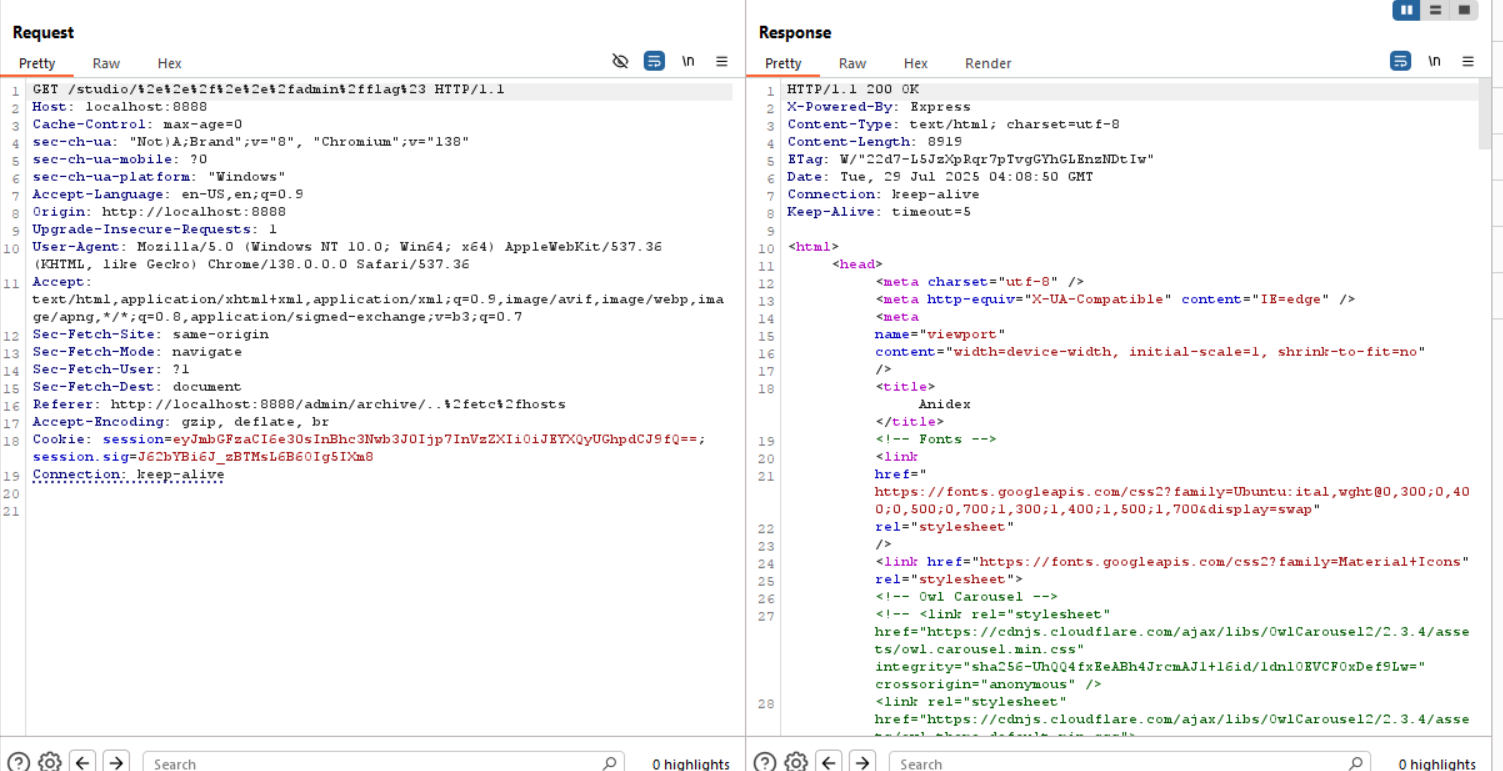Go to next search match in Response

click(x=862, y=763)
